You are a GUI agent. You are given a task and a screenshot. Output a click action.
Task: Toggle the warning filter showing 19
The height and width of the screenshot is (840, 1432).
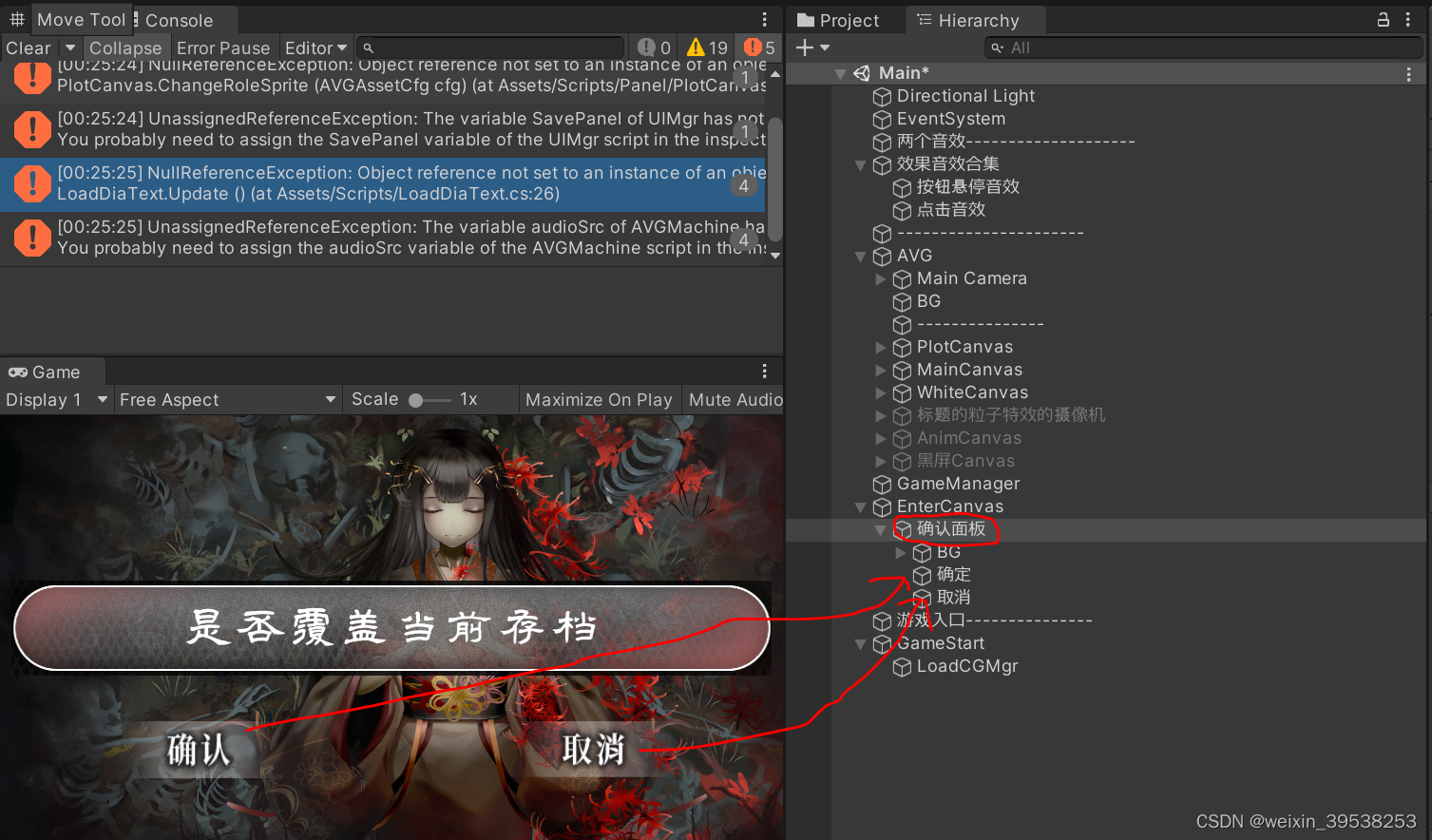(x=707, y=48)
